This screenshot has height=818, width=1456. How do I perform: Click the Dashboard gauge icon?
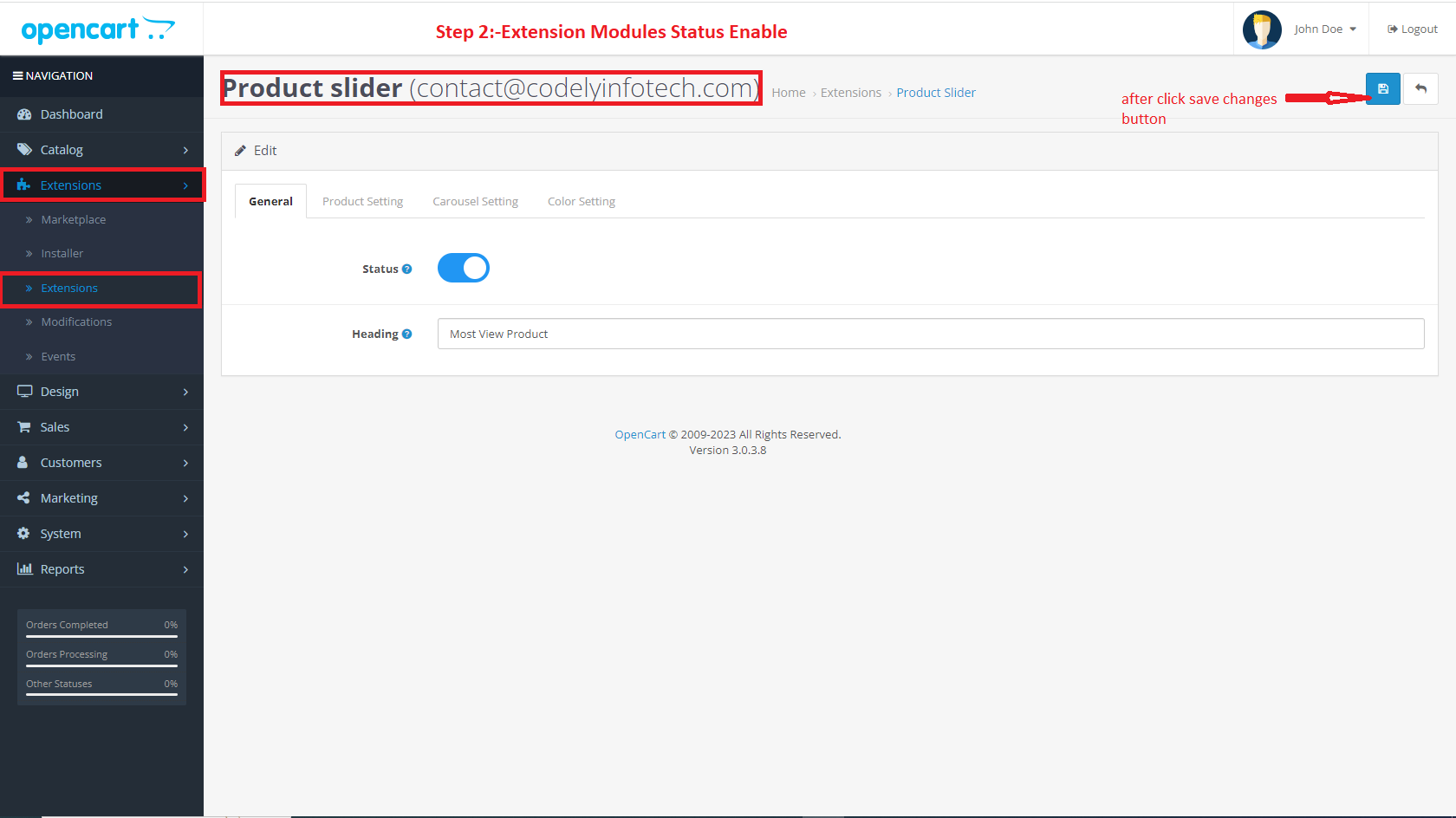(x=24, y=114)
